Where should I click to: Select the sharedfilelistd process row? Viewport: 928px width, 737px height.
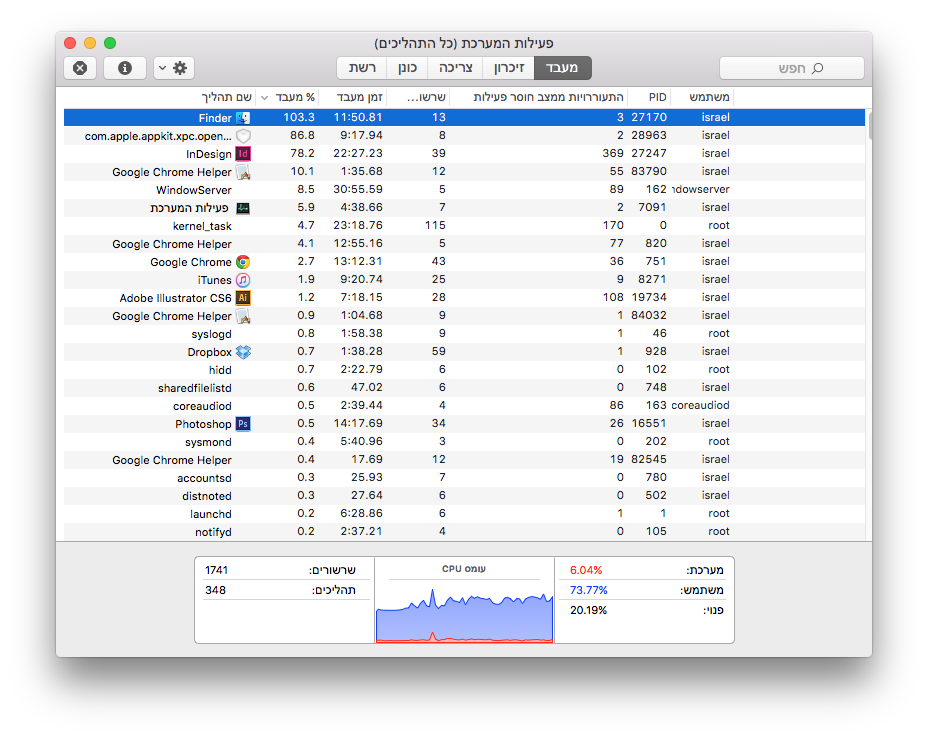(x=464, y=388)
